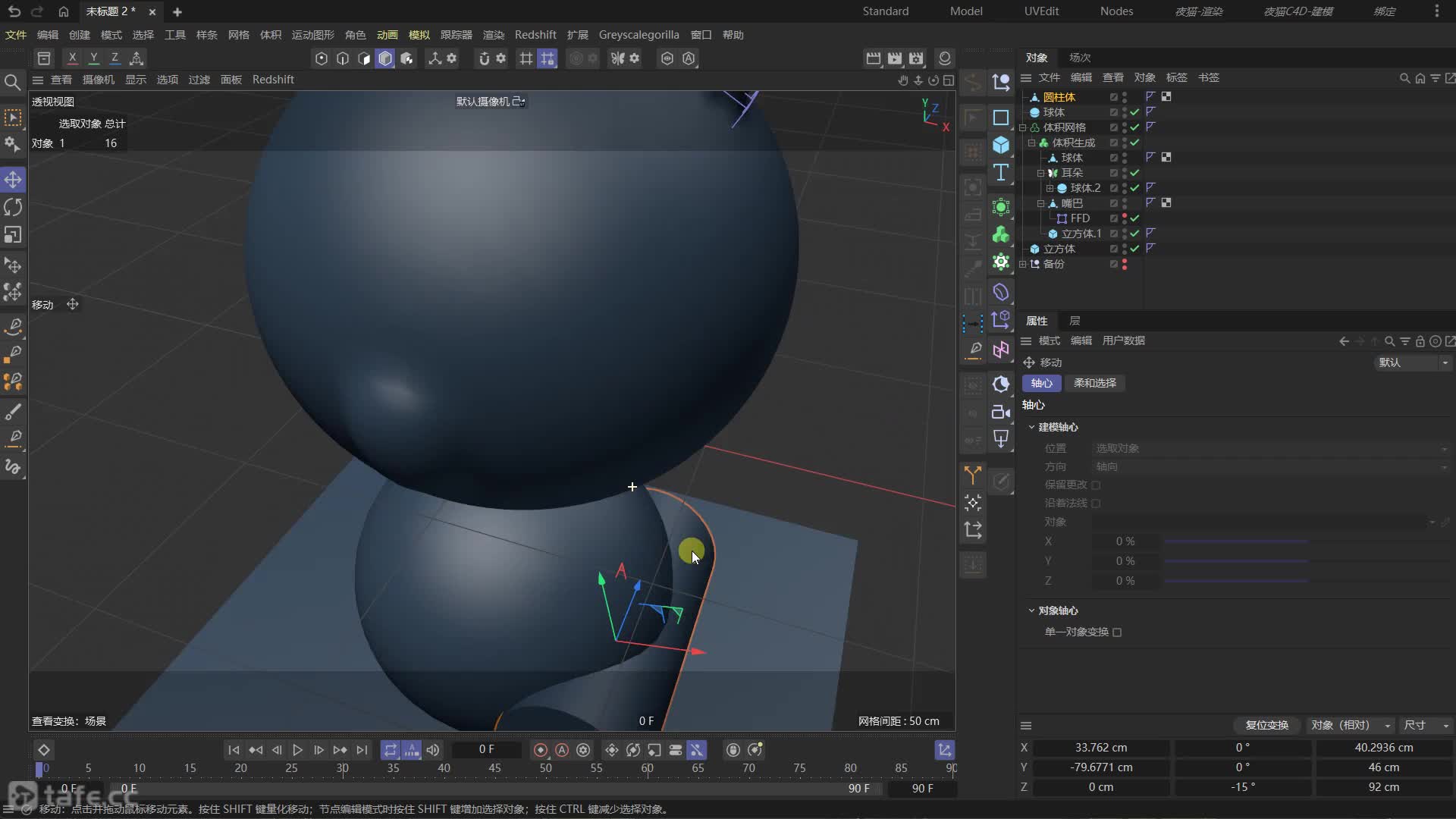
Task: Play the animation forward
Action: point(297,750)
